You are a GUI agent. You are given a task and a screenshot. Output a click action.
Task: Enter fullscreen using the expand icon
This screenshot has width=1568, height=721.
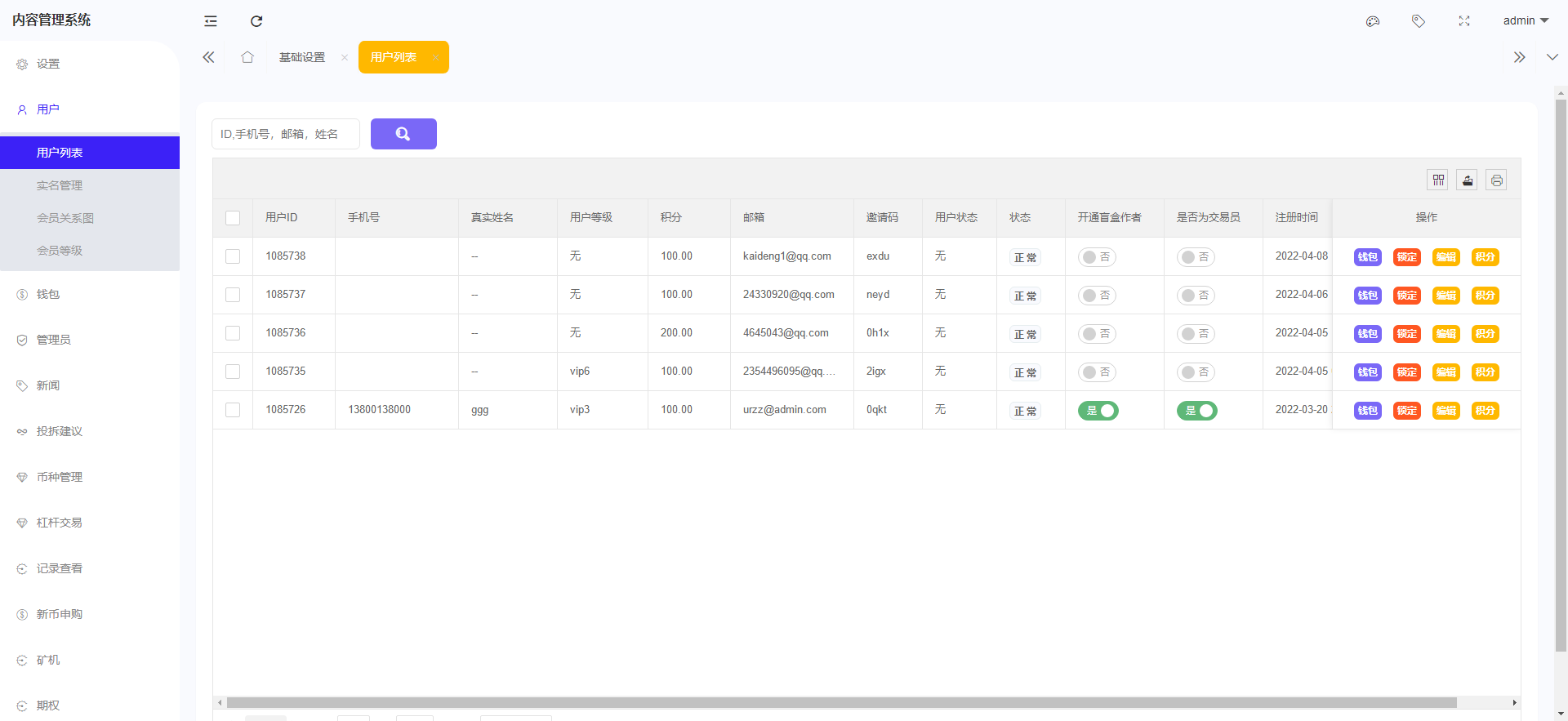(1464, 21)
